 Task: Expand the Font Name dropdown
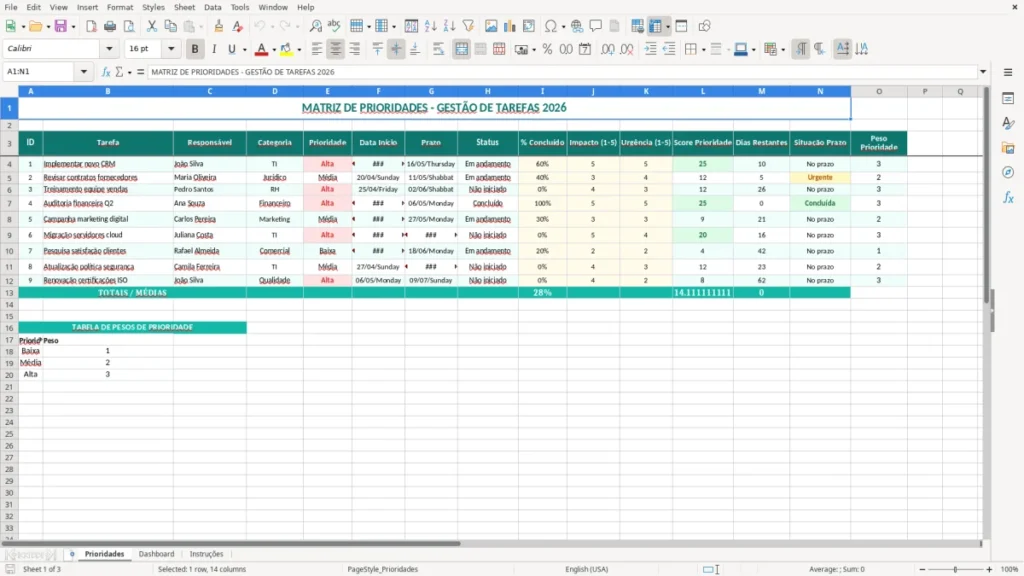109,49
